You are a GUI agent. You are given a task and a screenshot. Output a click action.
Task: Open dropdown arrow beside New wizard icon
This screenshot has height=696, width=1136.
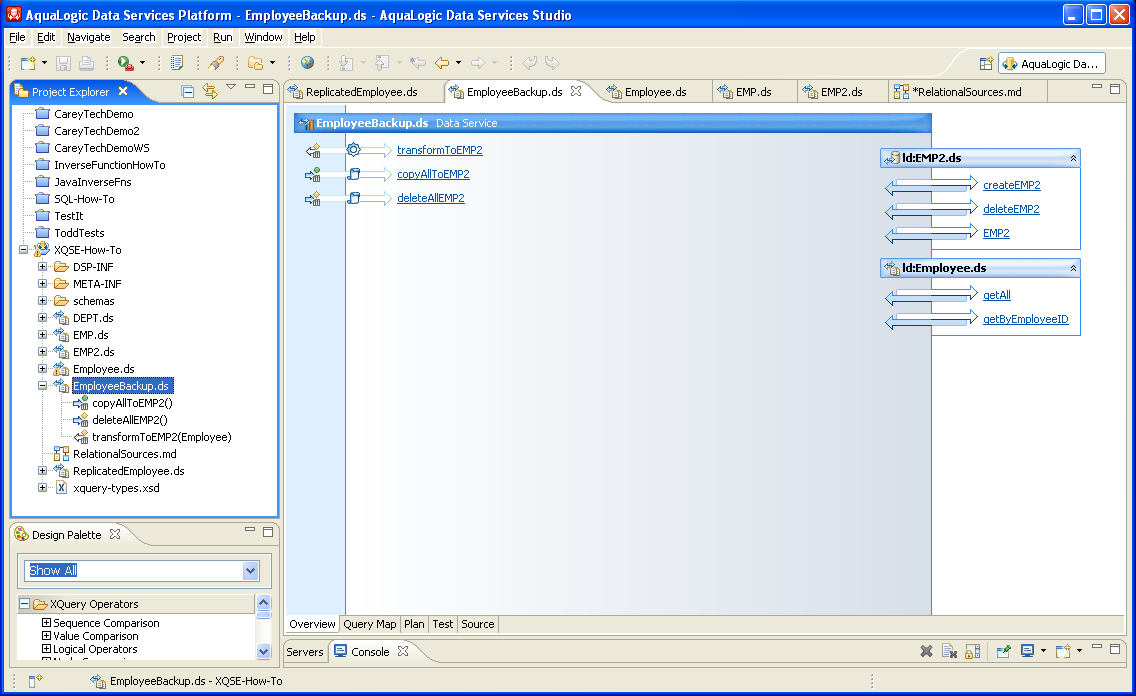44,63
